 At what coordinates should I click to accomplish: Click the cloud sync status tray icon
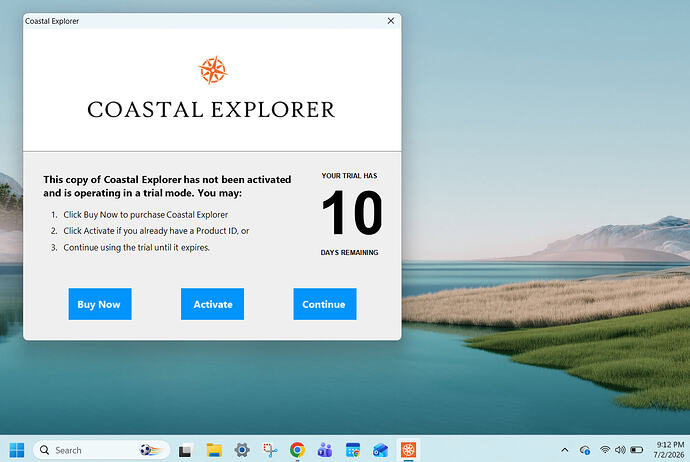pos(585,450)
